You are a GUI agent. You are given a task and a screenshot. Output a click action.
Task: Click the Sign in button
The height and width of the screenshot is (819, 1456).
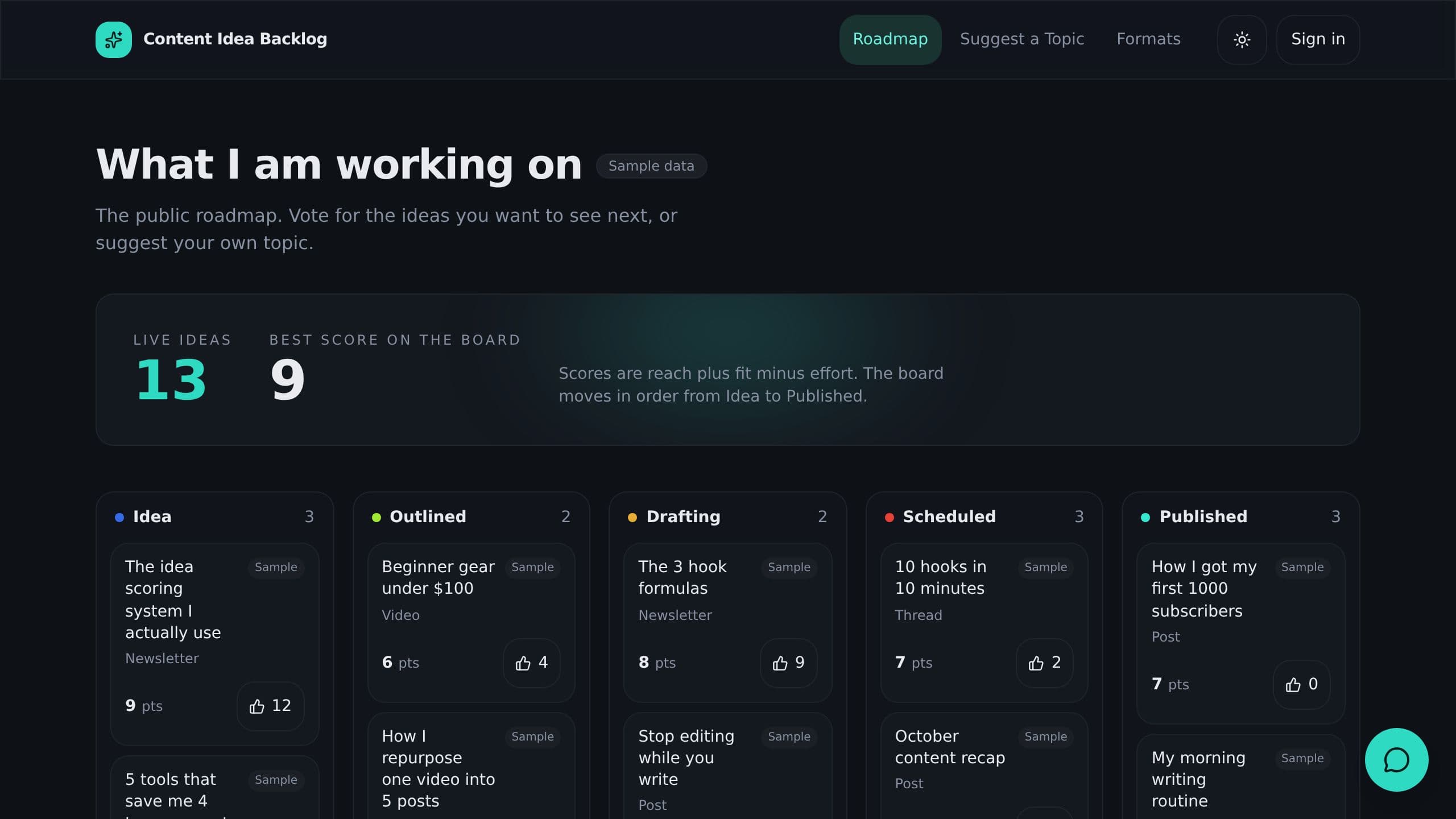point(1318,39)
